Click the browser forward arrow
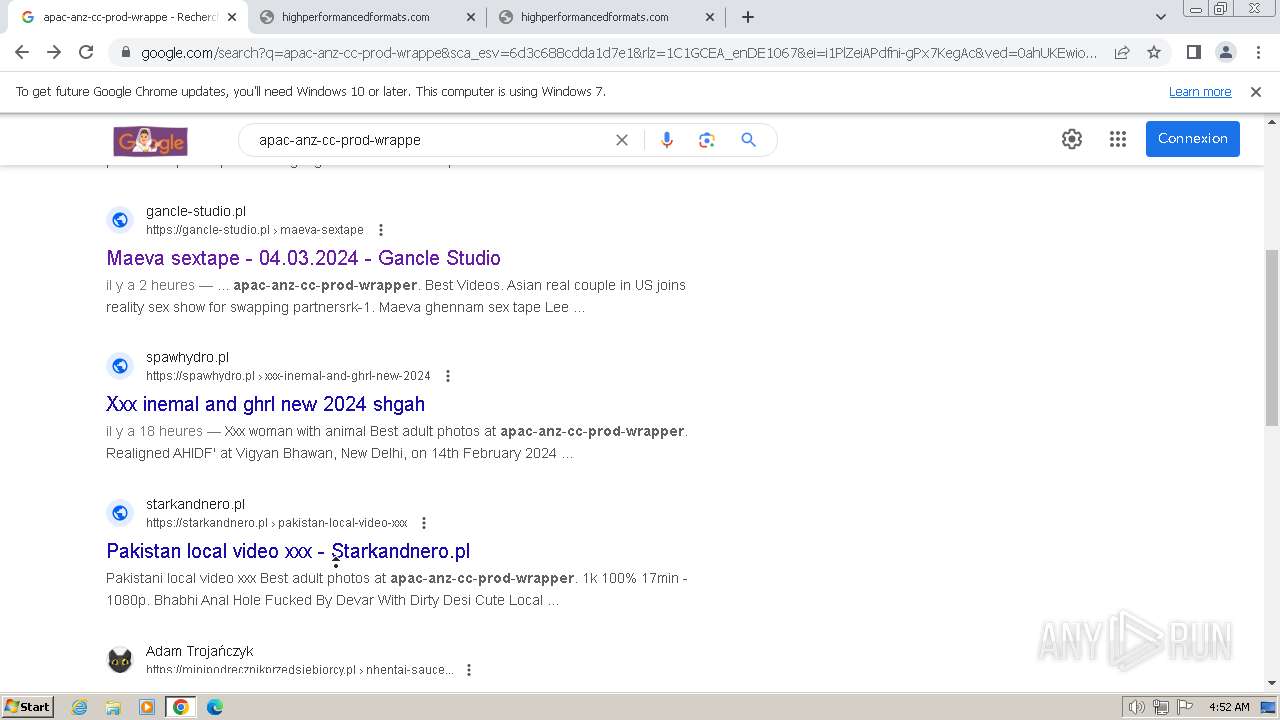The width and height of the screenshot is (1280, 720). [x=54, y=52]
